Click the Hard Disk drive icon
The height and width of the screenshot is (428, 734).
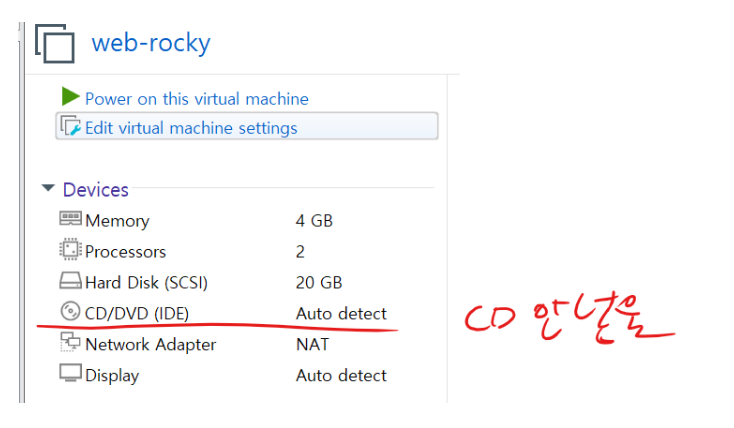(70, 282)
